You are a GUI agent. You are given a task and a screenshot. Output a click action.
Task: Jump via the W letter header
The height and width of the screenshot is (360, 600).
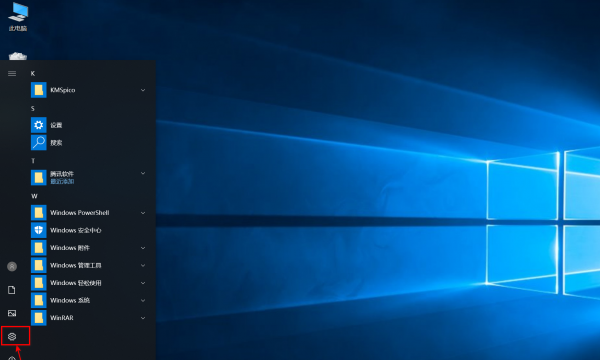[34, 196]
